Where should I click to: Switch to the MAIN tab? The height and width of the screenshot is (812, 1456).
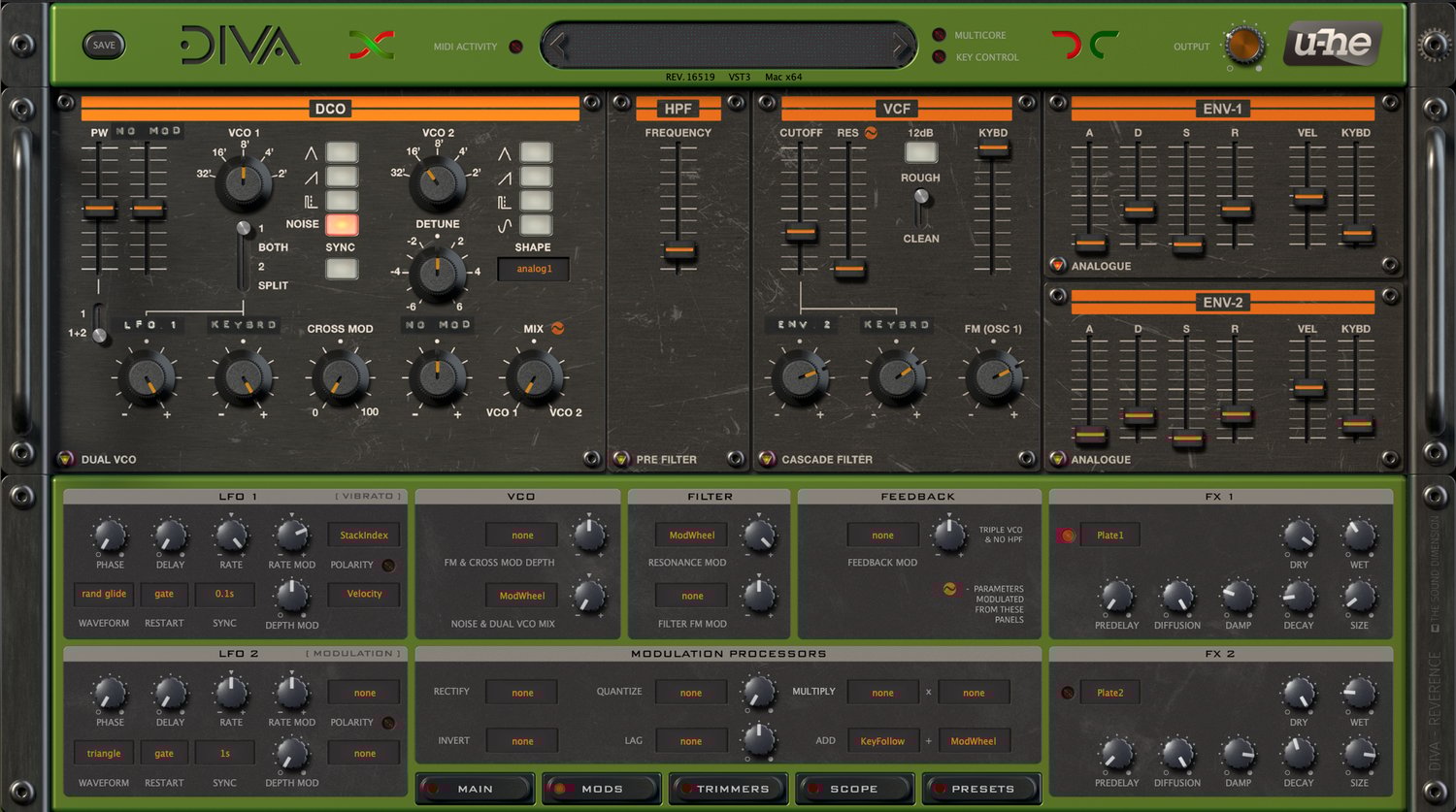pos(476,789)
